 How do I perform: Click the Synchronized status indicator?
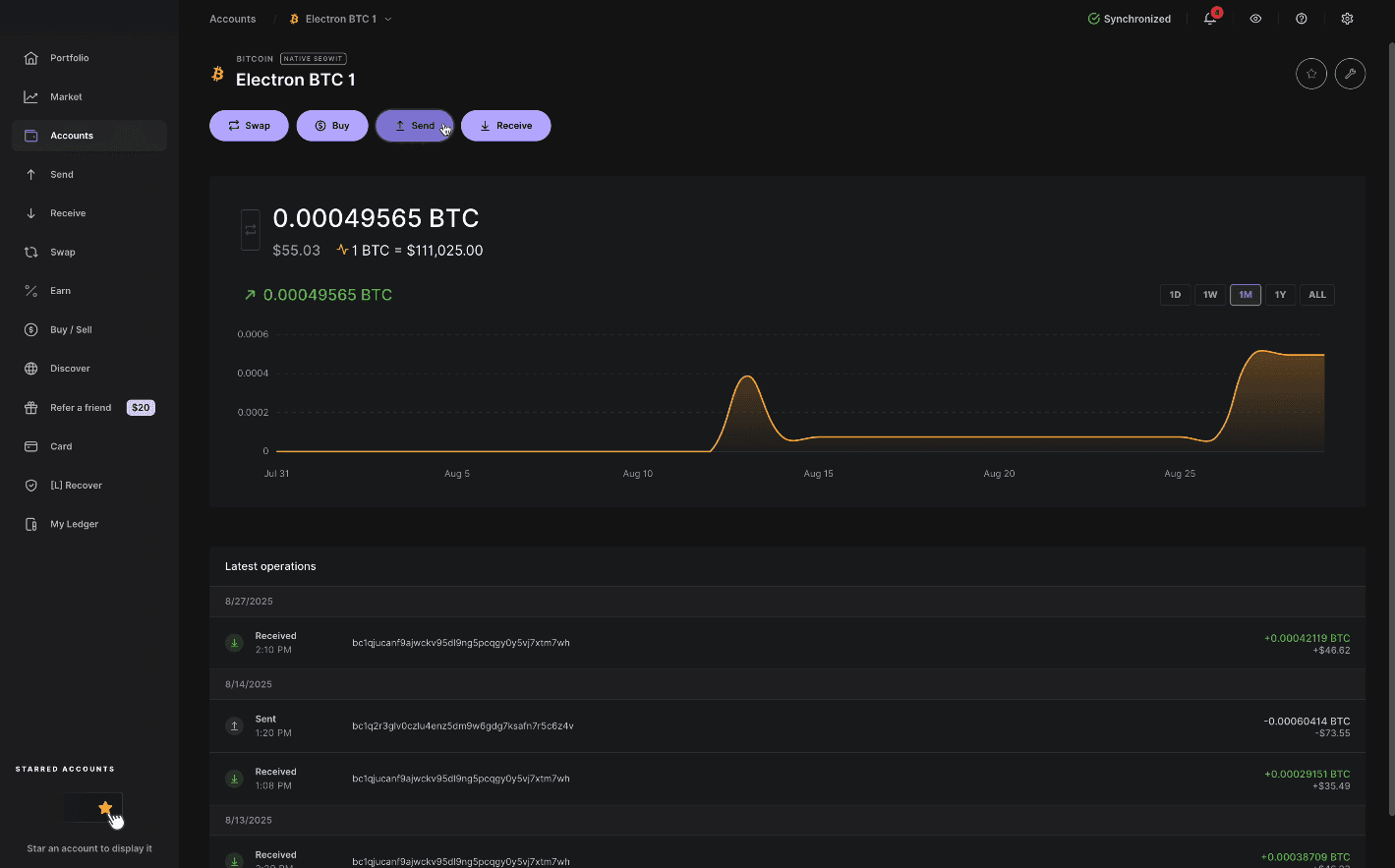pos(1129,19)
